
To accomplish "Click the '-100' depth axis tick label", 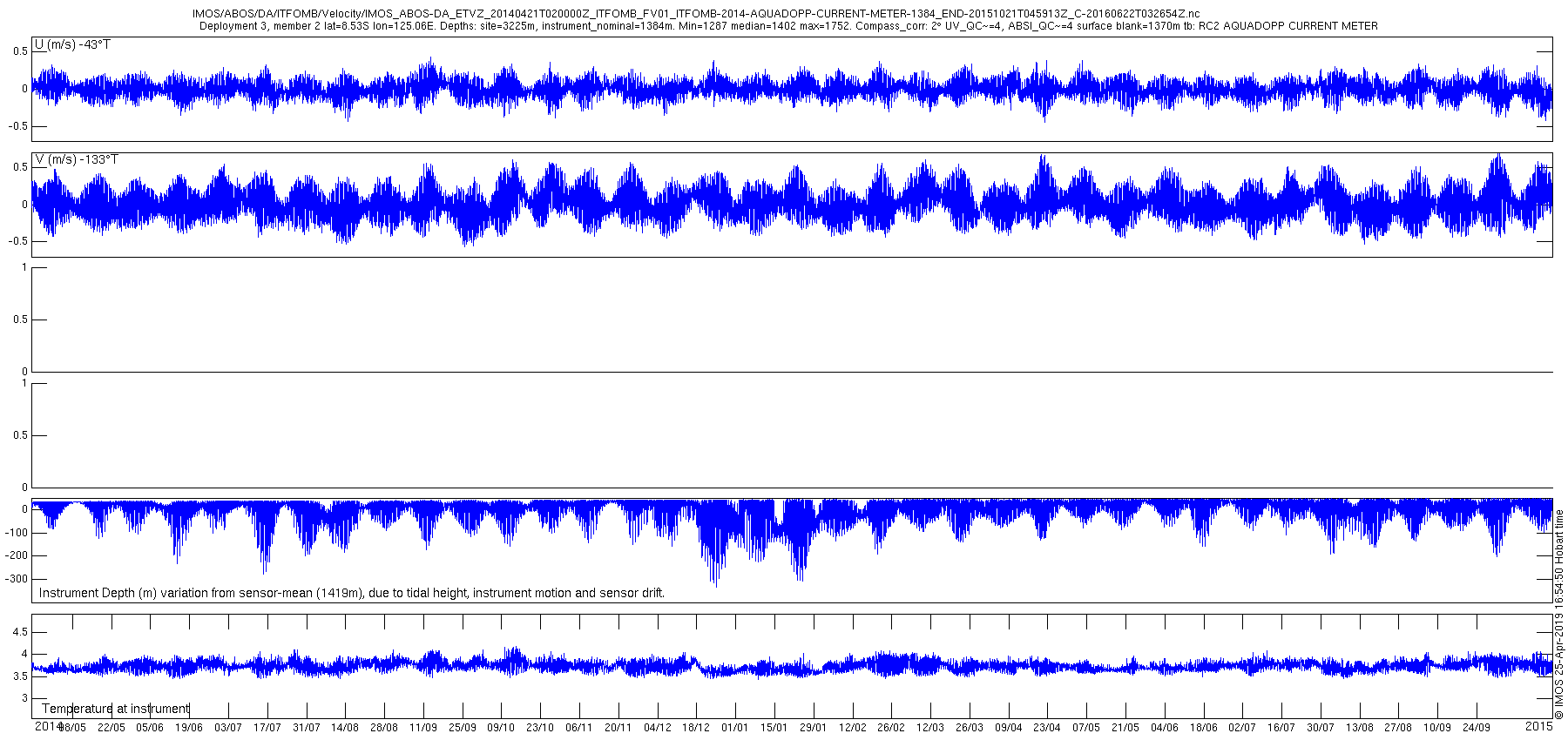I will pos(16,533).
